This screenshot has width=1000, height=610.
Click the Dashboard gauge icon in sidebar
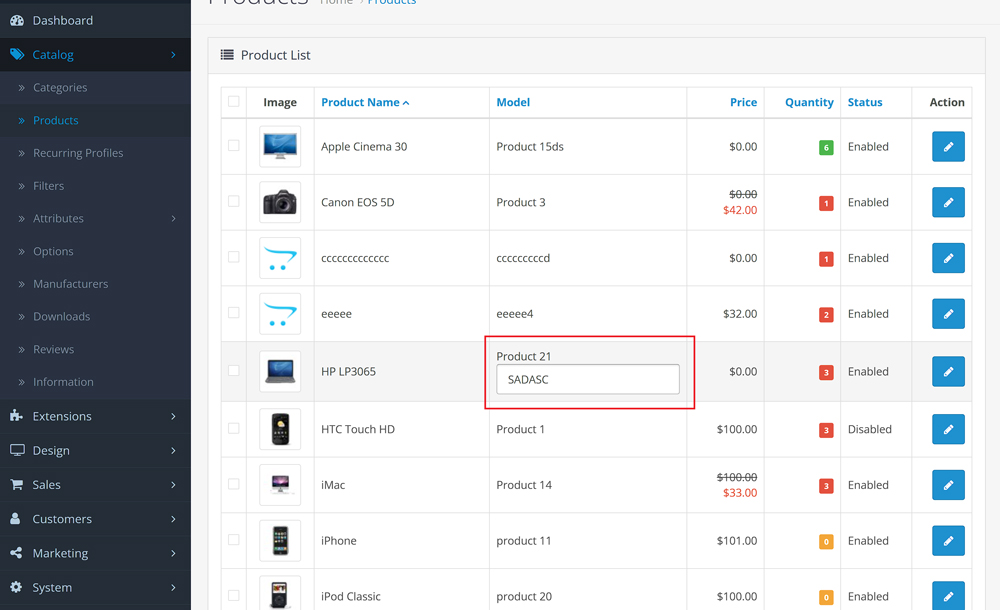(17, 20)
